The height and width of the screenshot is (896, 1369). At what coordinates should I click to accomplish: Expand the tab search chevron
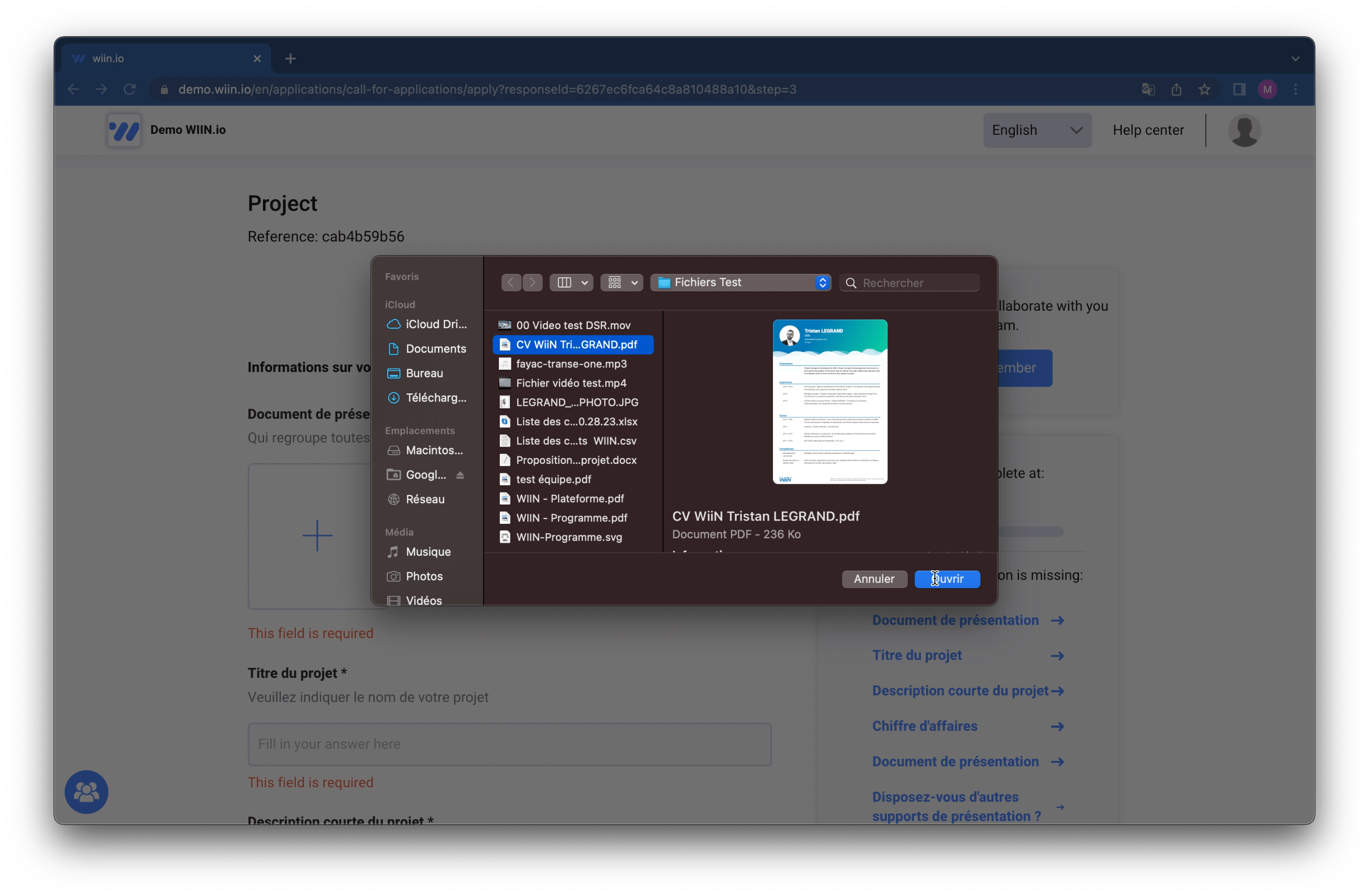[x=1296, y=58]
